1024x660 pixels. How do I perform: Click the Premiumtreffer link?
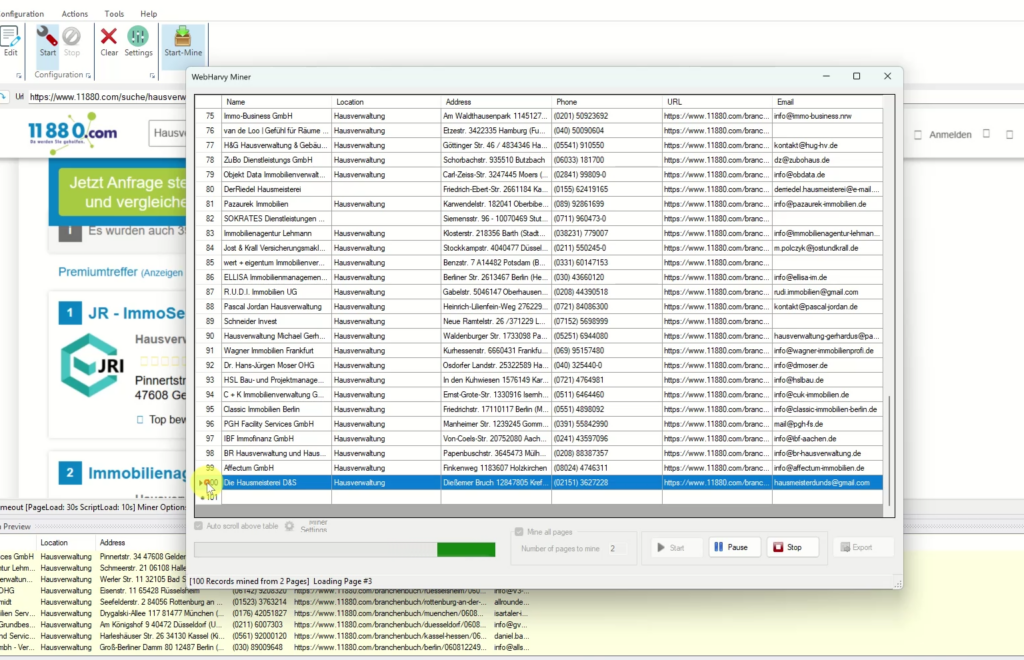(98, 272)
